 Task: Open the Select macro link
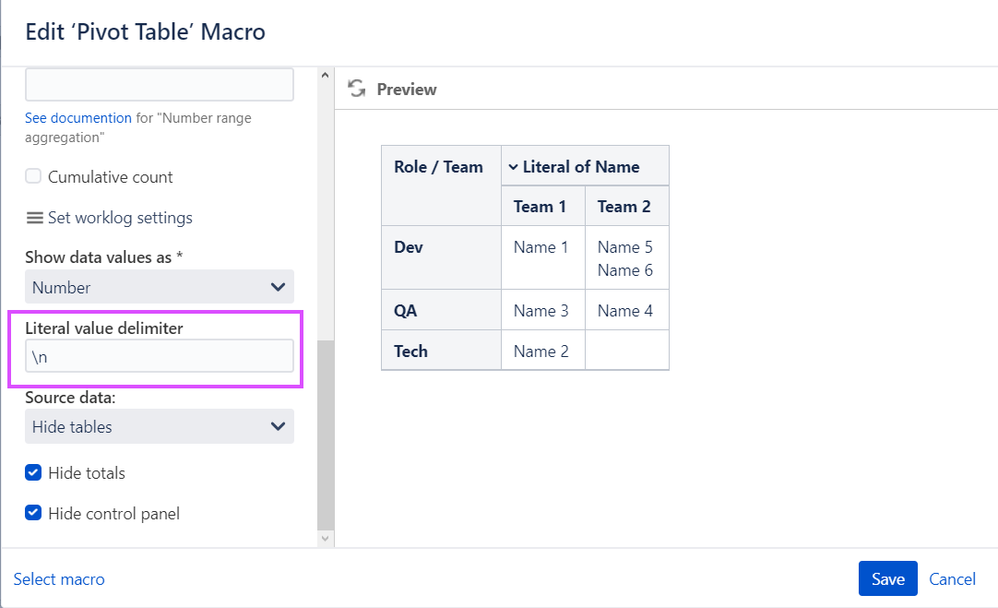coord(59,579)
